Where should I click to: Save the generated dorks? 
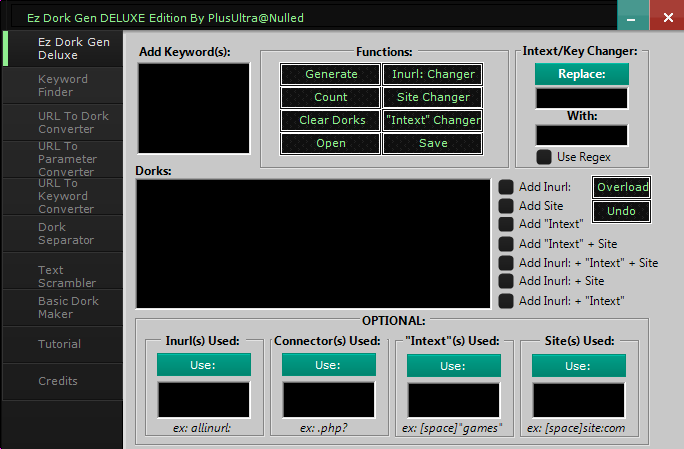tap(432, 143)
